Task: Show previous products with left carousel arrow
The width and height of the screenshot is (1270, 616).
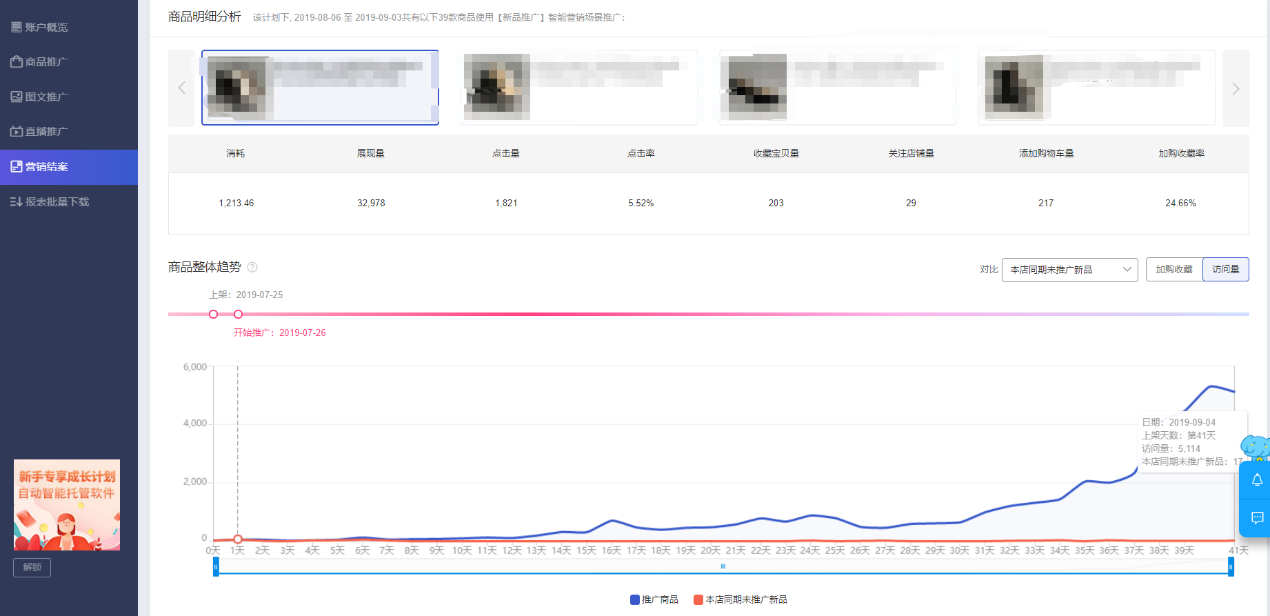Action: point(181,88)
